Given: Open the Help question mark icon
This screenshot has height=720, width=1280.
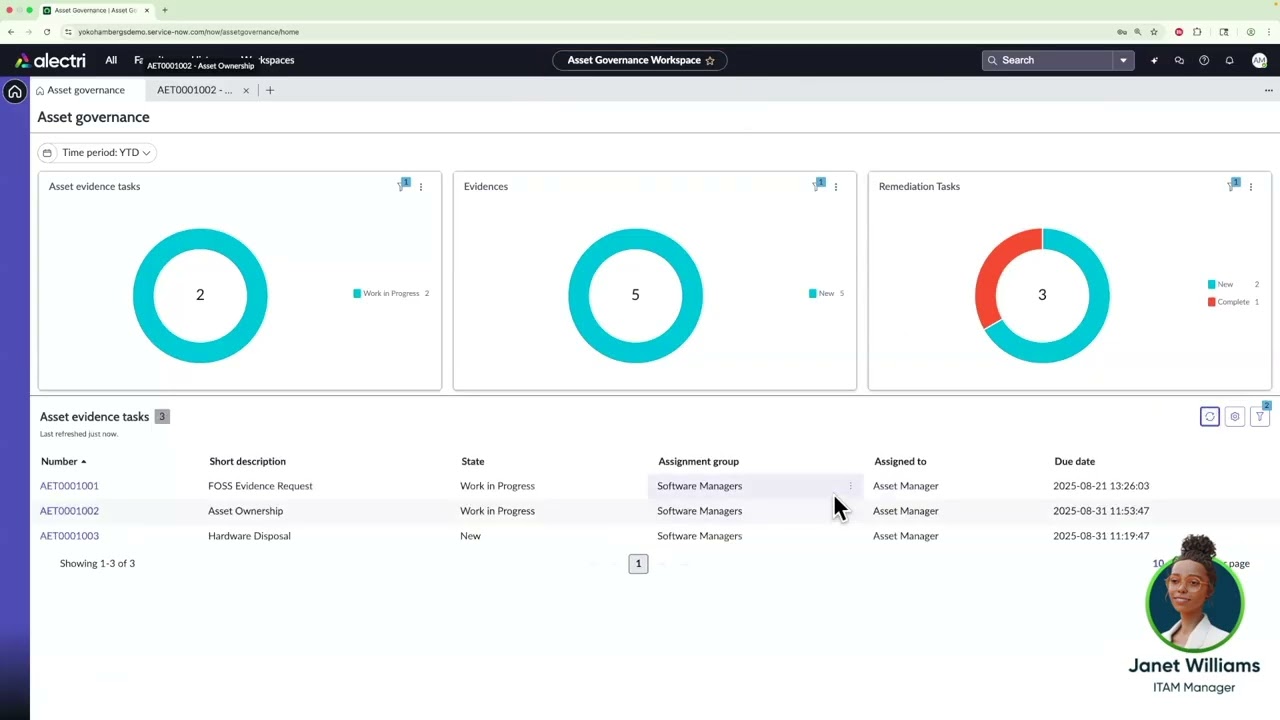Looking at the screenshot, I should tap(1204, 60).
